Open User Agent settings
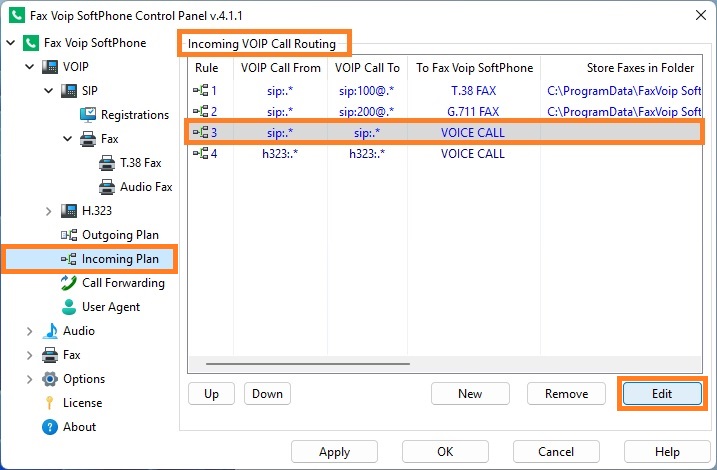The image size is (717, 470). click(x=111, y=307)
